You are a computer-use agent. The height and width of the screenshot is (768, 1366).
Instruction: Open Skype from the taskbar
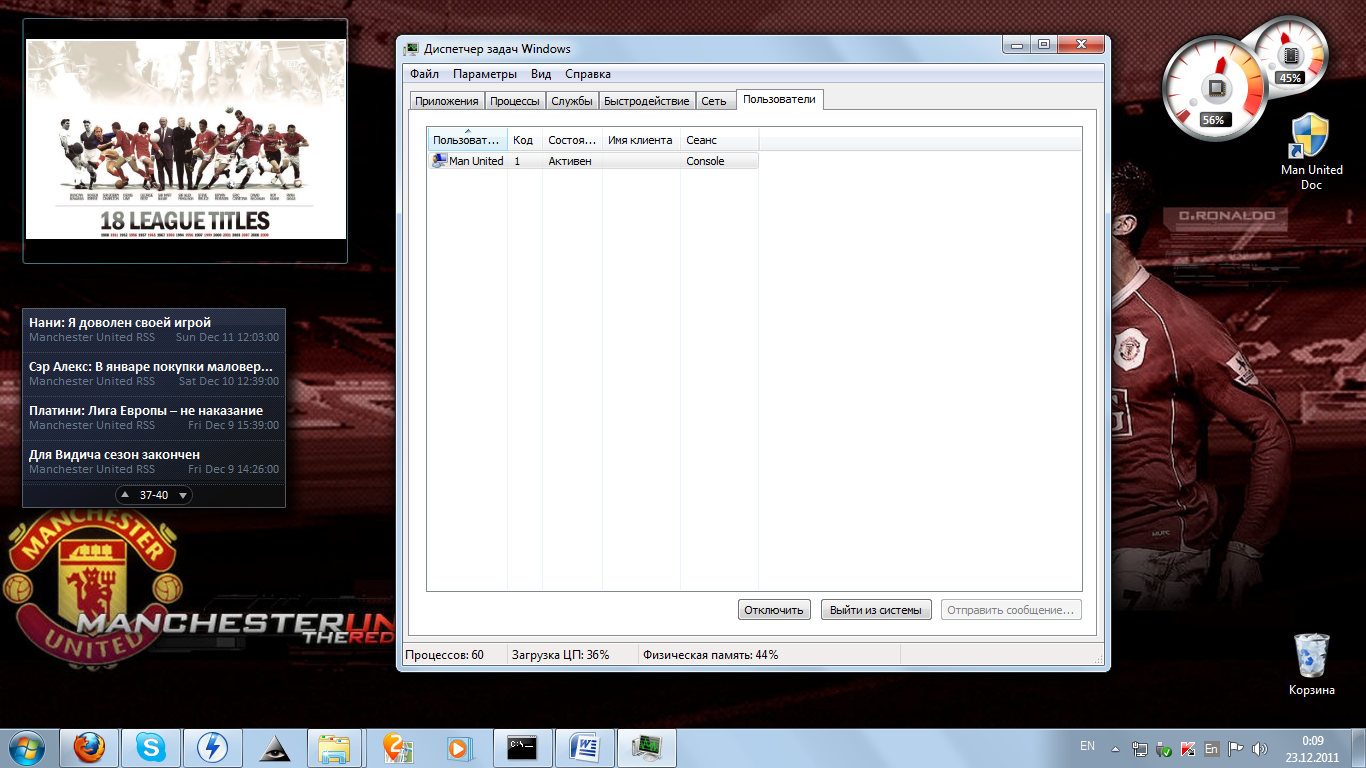(x=151, y=747)
